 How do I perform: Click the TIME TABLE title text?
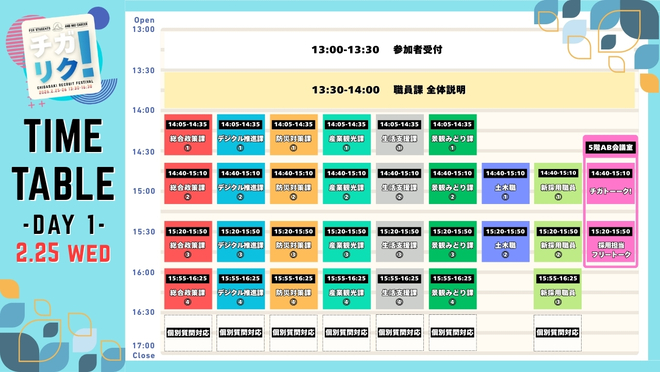(63, 159)
